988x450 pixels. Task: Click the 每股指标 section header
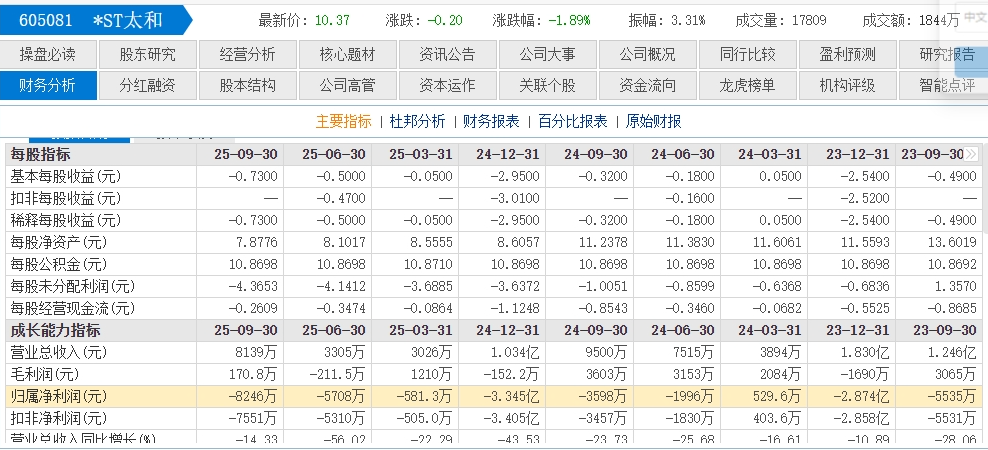point(40,154)
